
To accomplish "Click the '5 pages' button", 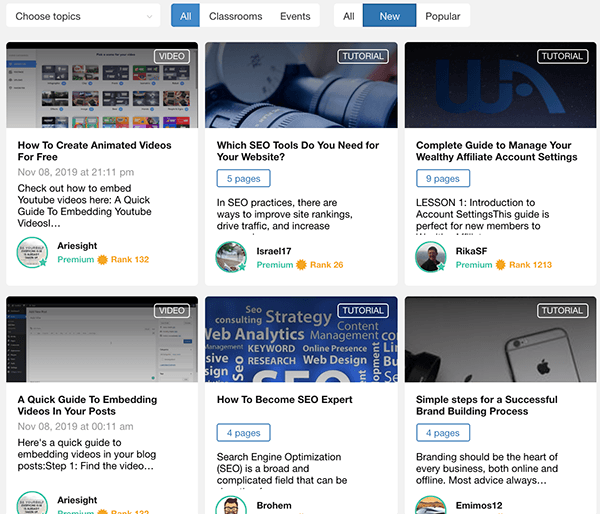I will [243, 178].
